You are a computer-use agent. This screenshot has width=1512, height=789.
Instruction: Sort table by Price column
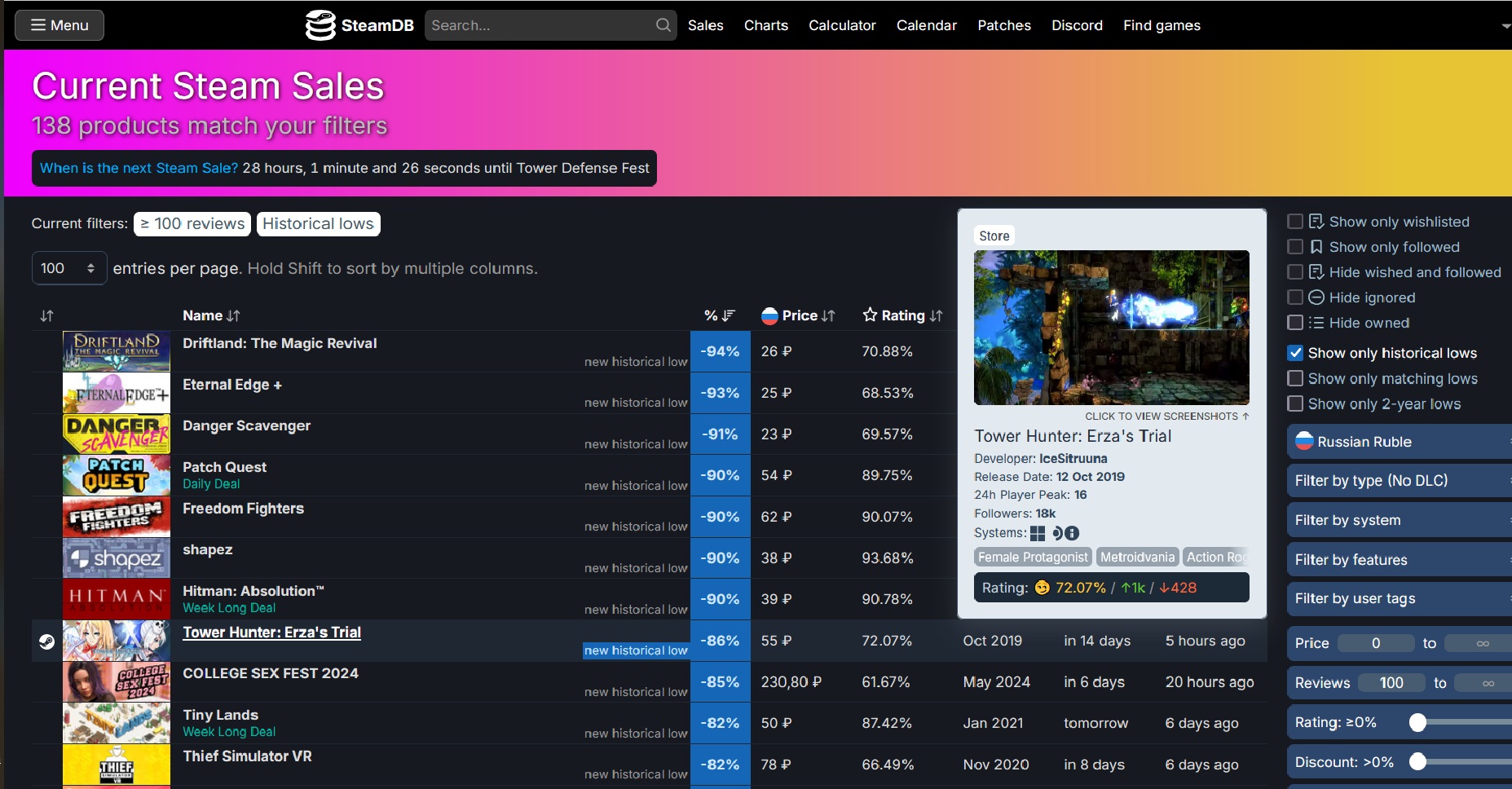coord(798,315)
